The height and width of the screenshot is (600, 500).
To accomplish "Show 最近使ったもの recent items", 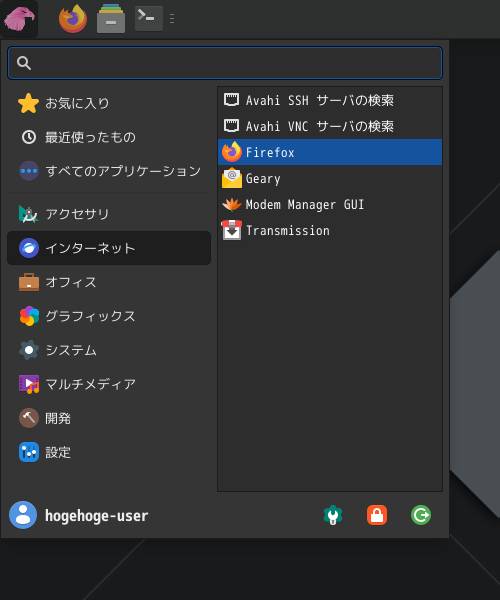I will [x=109, y=137].
